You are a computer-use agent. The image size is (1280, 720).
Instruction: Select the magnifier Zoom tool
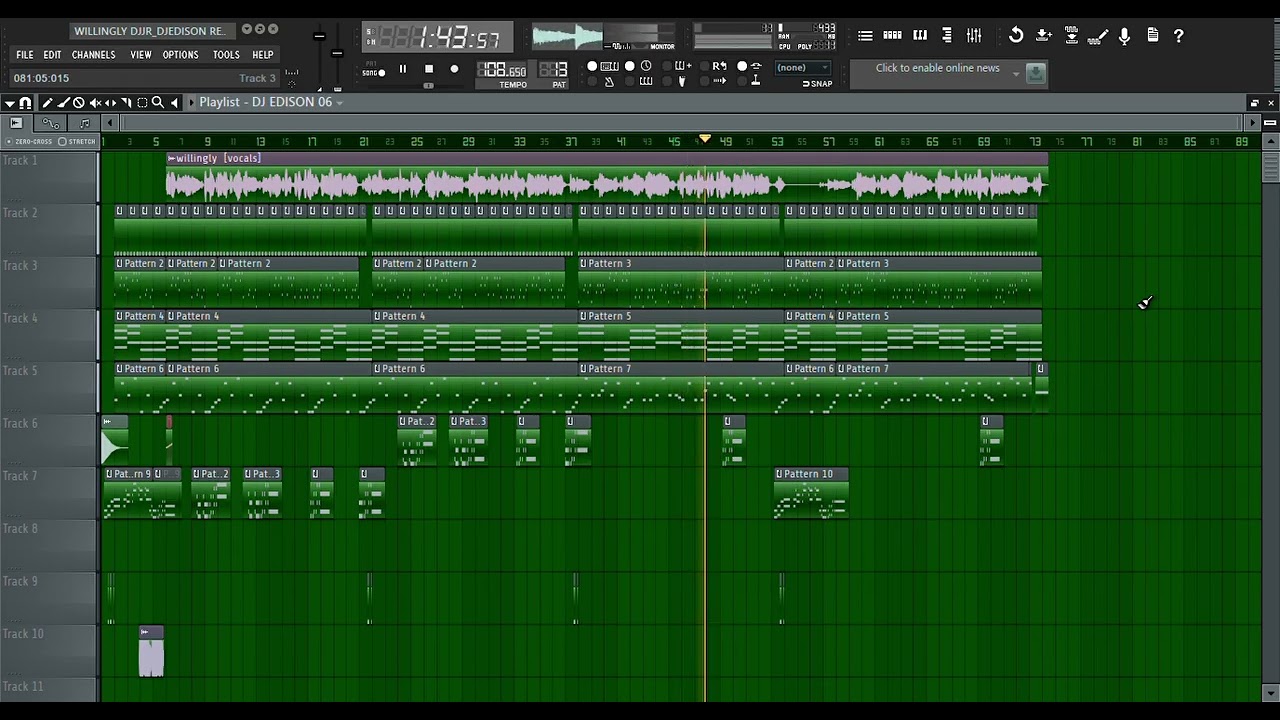click(x=157, y=103)
